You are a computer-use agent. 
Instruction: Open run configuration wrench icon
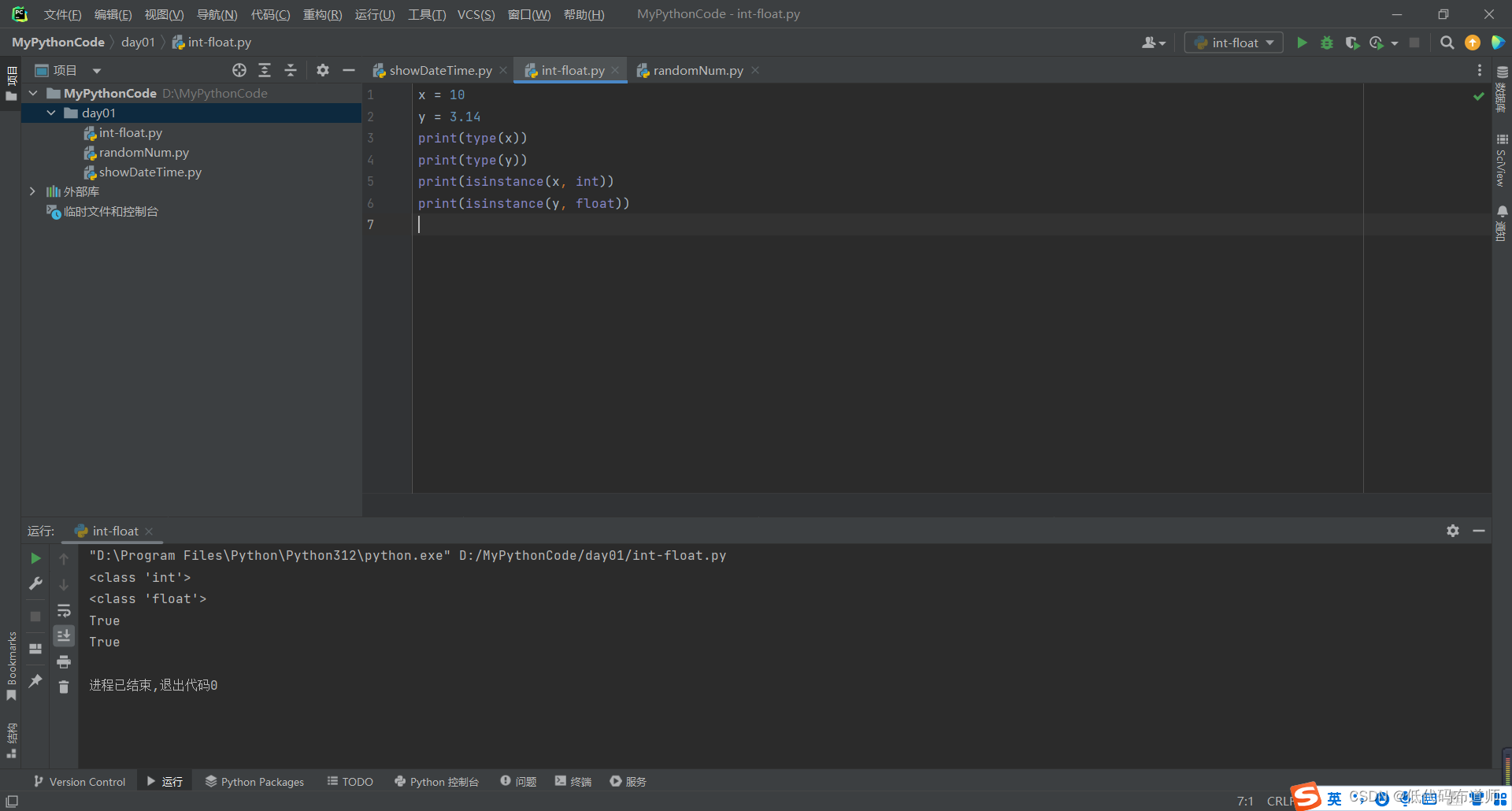(35, 583)
